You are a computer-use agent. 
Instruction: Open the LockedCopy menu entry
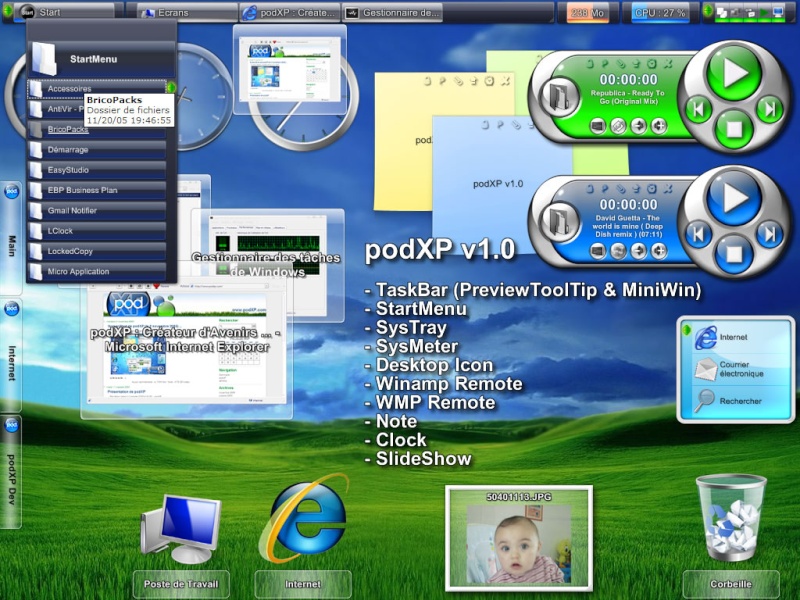click(x=97, y=252)
